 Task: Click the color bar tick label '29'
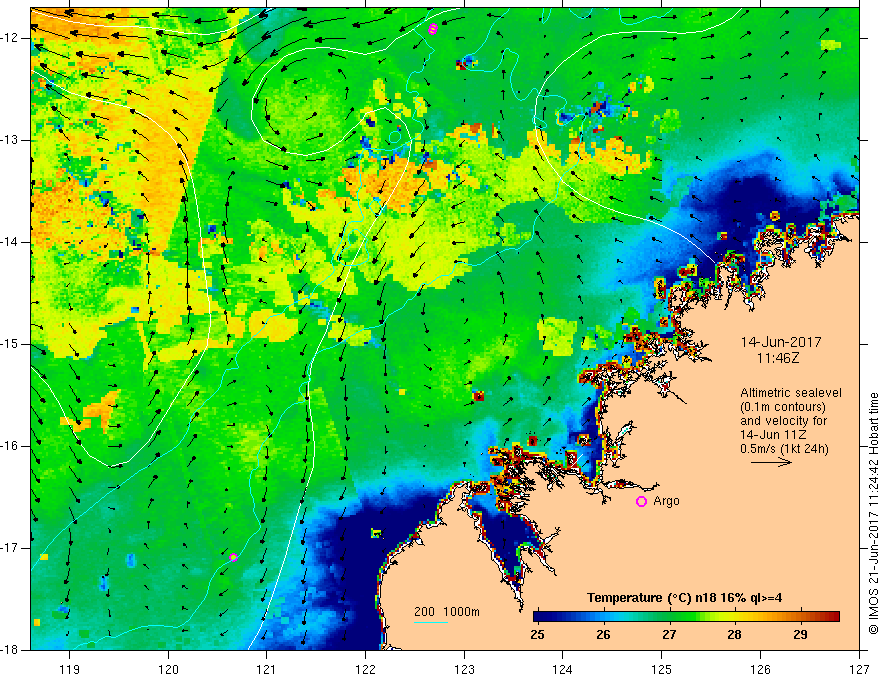(x=801, y=635)
